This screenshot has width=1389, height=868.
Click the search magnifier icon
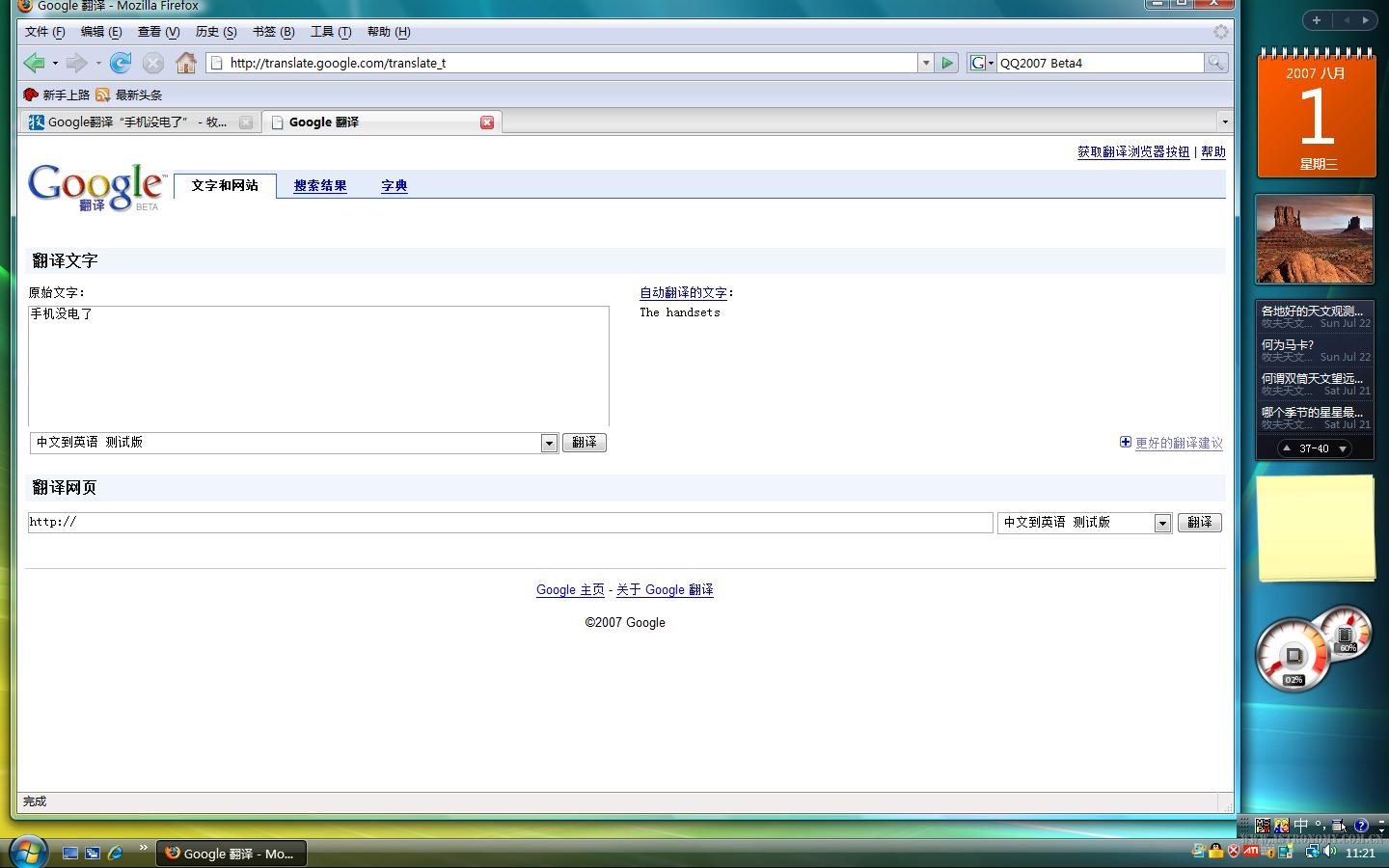coord(1216,64)
